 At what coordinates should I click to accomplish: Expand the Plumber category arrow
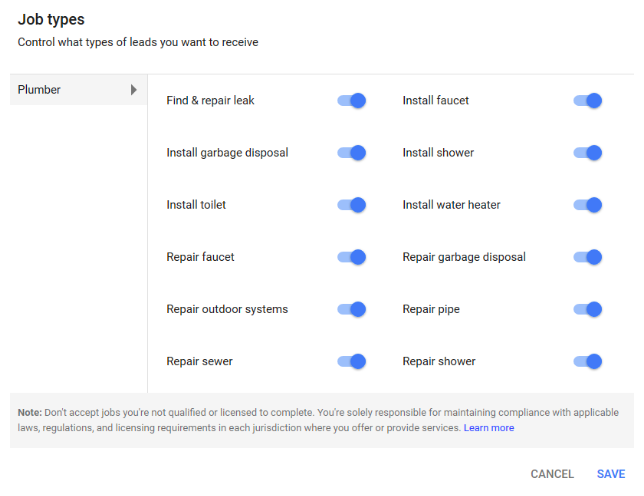(x=134, y=90)
